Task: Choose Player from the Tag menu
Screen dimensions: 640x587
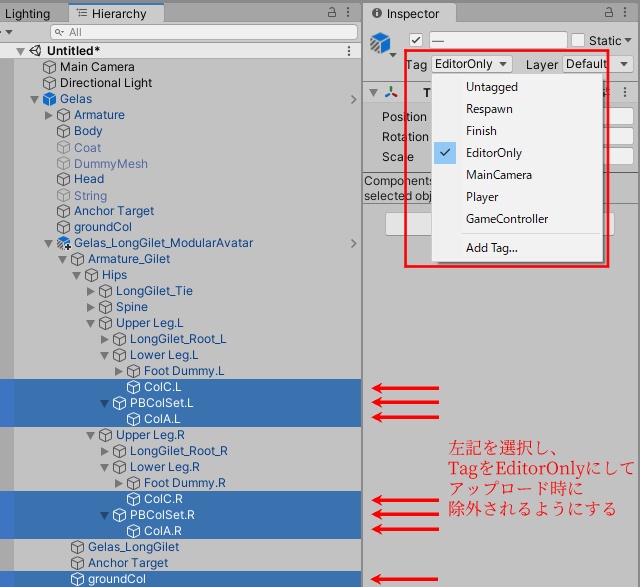Action: [x=517, y=197]
